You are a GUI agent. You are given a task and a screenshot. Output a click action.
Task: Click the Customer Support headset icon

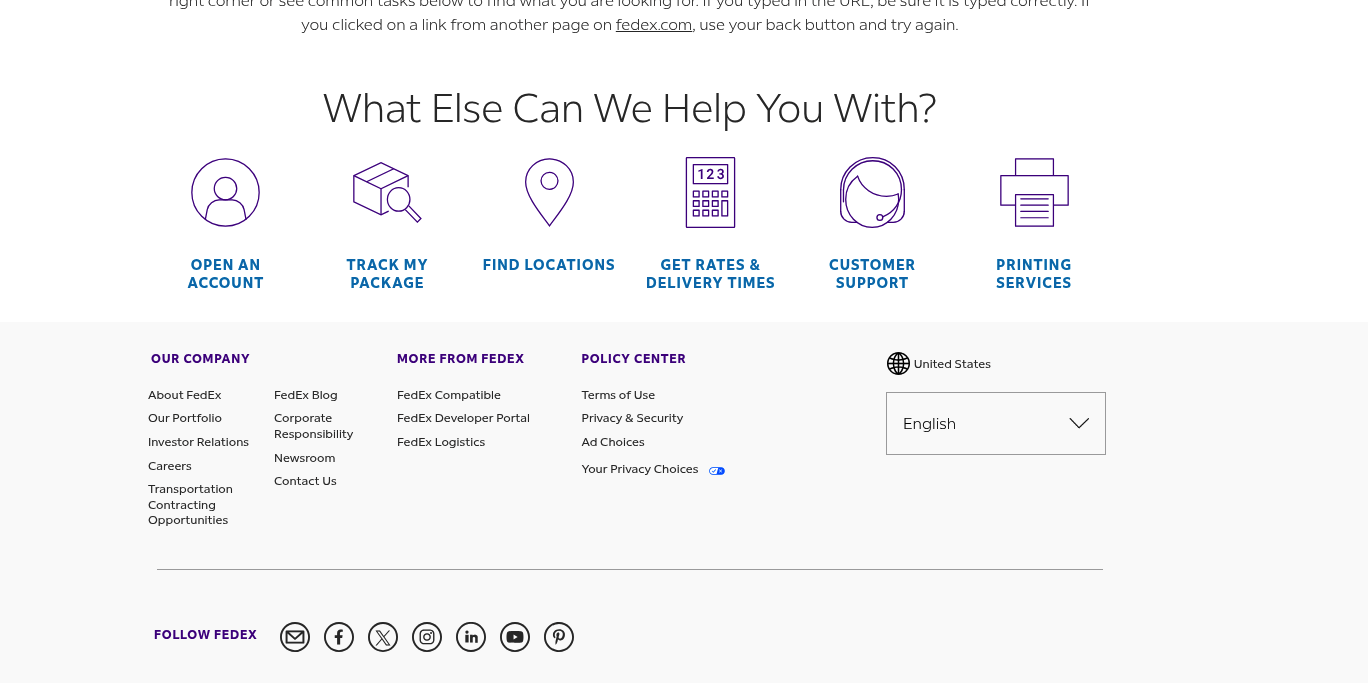tap(872, 192)
